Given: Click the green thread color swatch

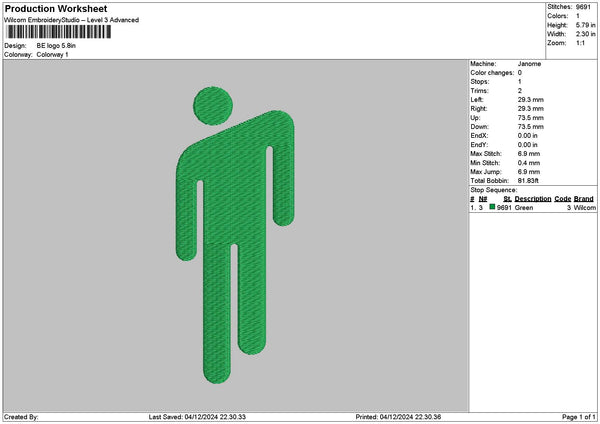Looking at the screenshot, I should 492,207.
